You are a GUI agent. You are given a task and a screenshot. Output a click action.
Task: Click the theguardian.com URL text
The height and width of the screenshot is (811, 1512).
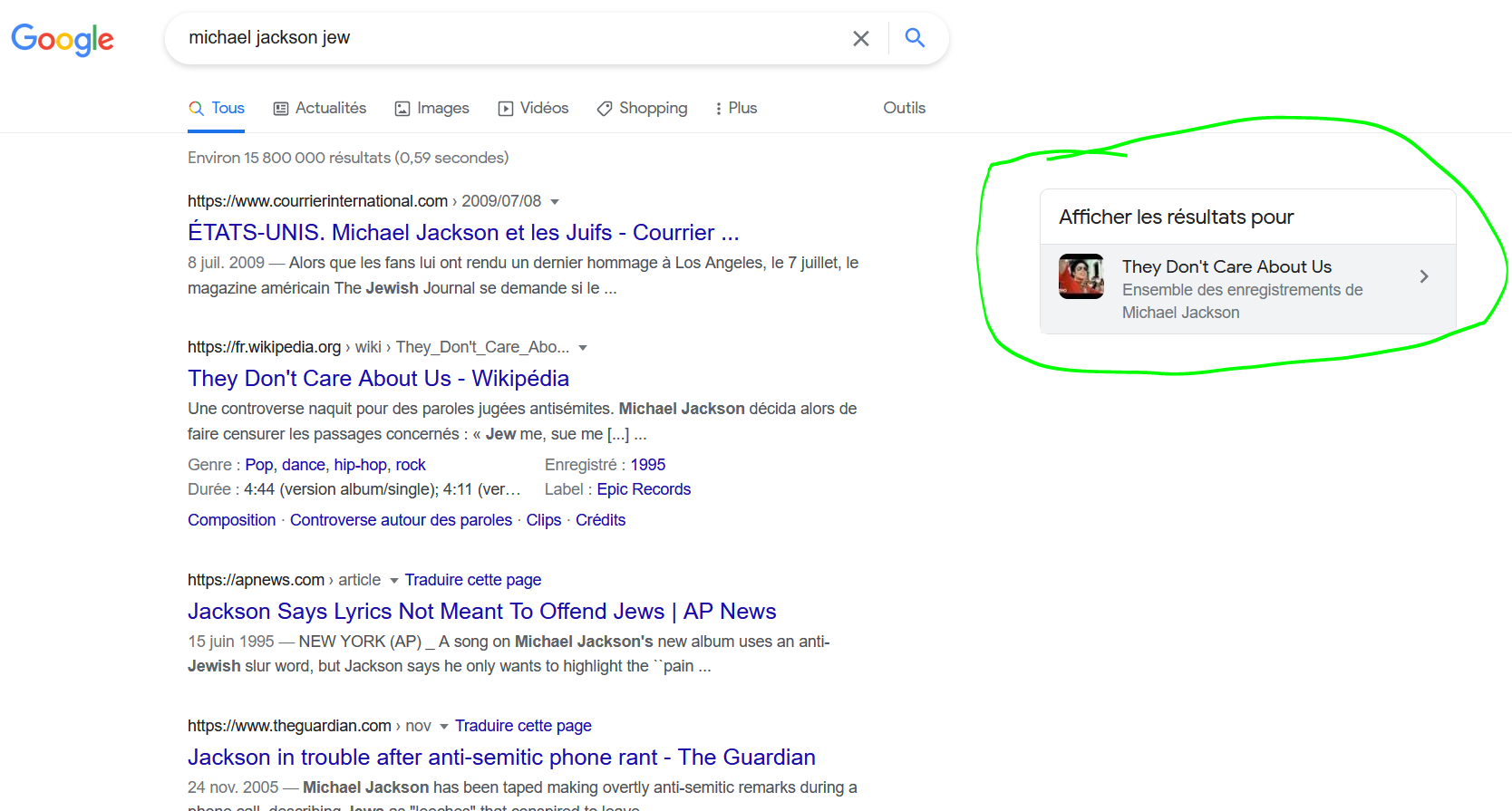[289, 726]
